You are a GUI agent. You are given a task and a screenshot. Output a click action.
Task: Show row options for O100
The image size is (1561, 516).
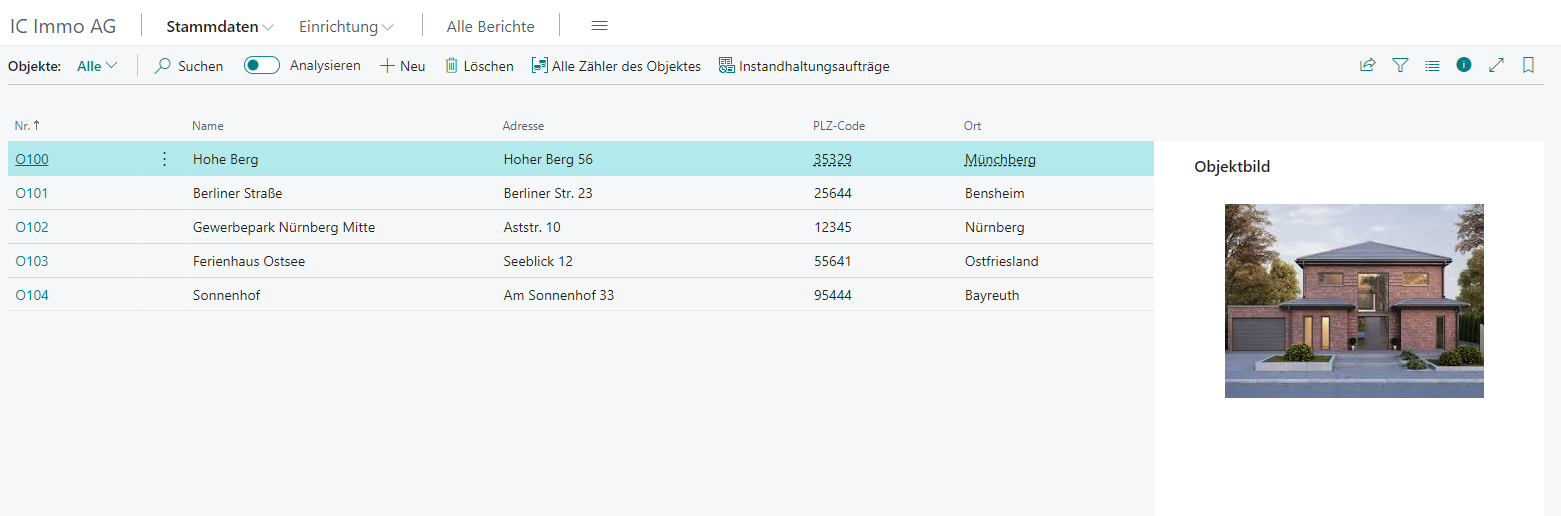coord(165,159)
